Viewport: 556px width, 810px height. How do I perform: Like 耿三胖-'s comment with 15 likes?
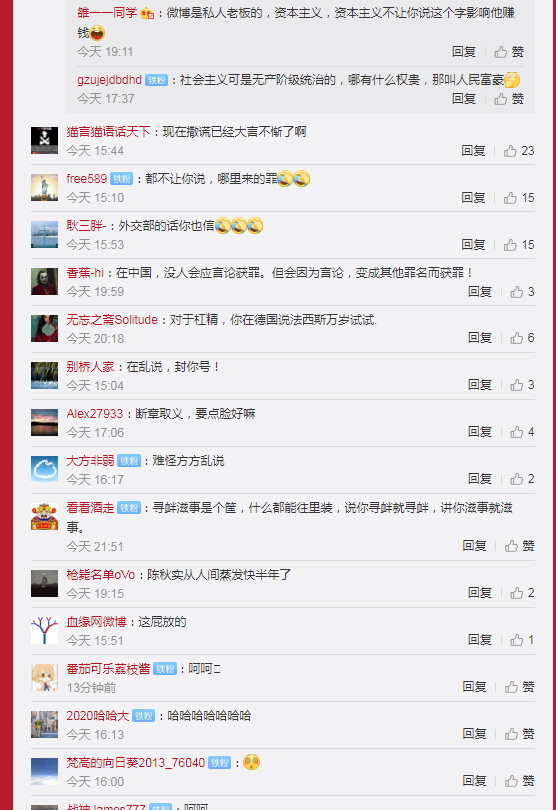point(519,245)
